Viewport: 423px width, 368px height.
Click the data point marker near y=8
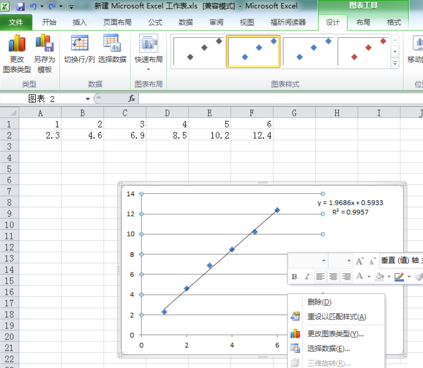pyautogui.click(x=232, y=249)
